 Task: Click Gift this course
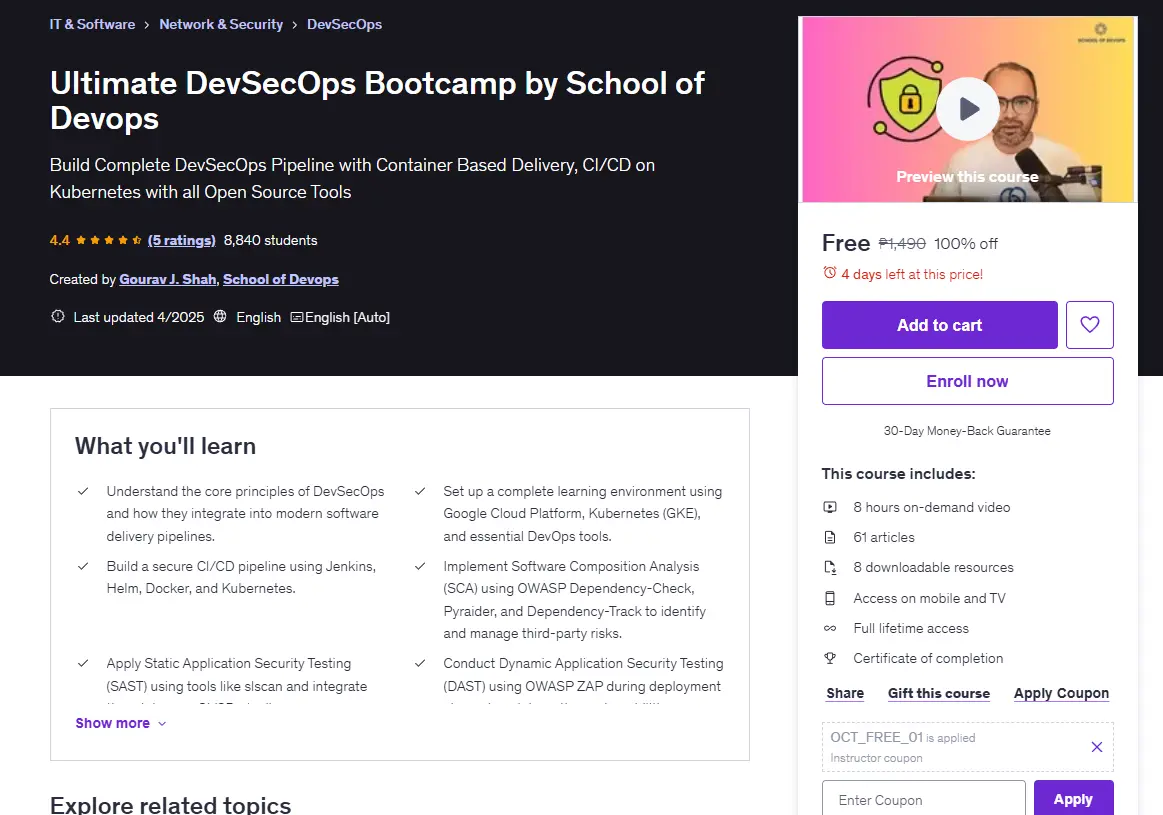click(938, 693)
